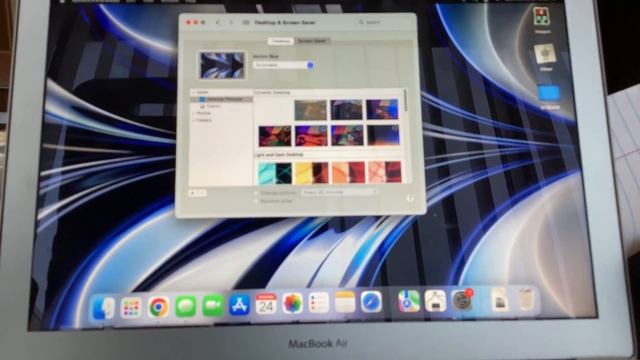Select the teal Light and Dark wallpaper
Screen dimensions: 640x360
pyautogui.click(x=275, y=173)
